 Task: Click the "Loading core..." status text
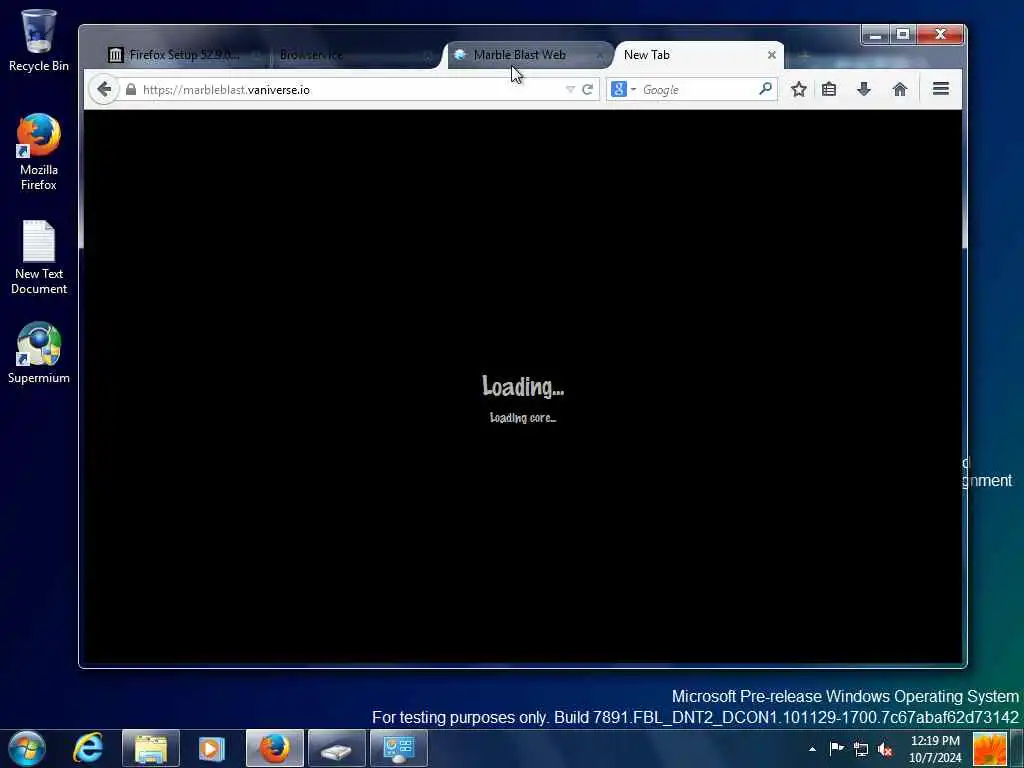pyautogui.click(x=522, y=418)
